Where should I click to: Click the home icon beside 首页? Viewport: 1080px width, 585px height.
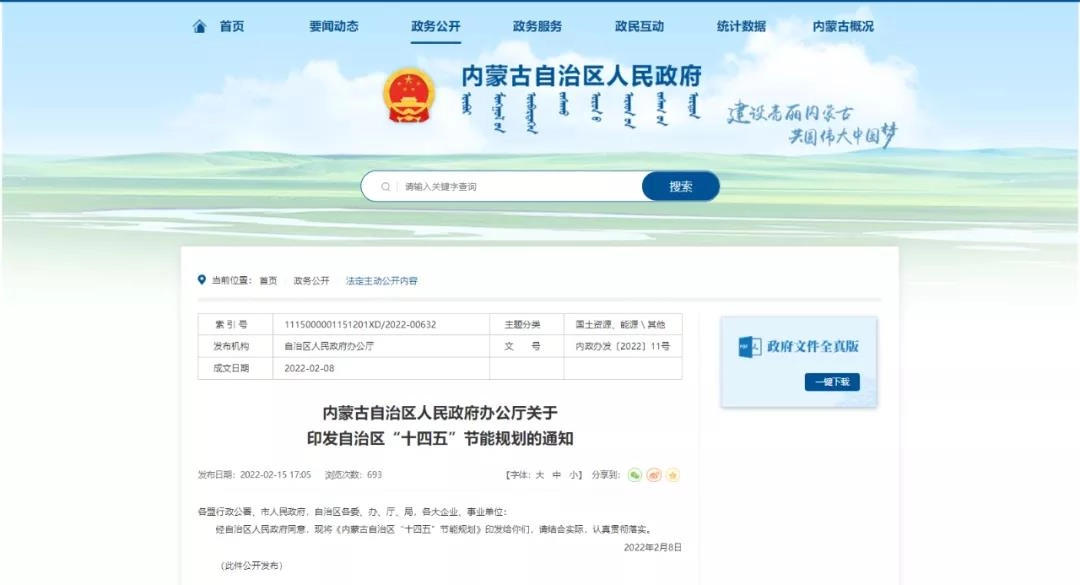[x=200, y=27]
